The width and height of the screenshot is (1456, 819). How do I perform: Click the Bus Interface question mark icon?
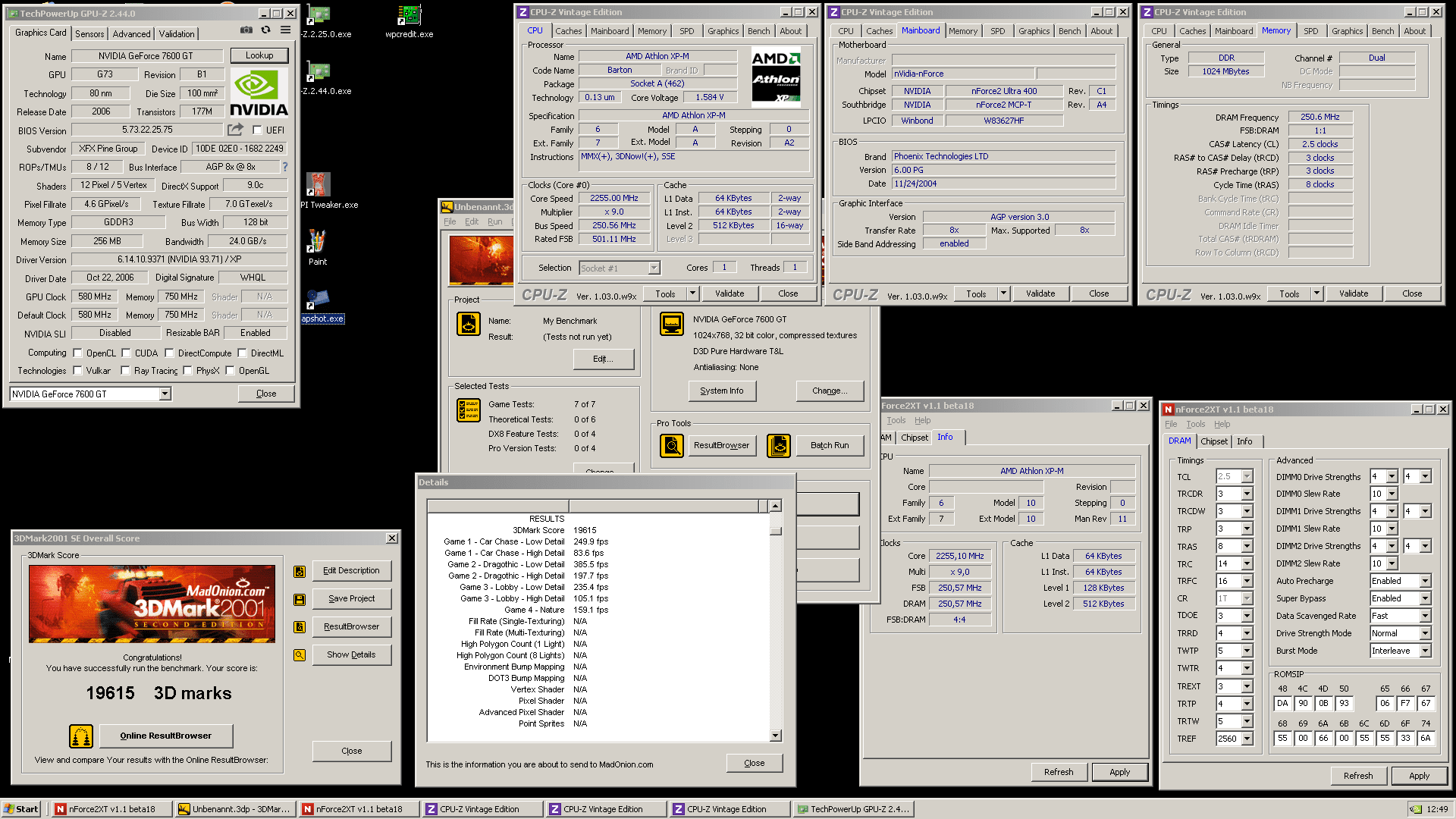285,167
